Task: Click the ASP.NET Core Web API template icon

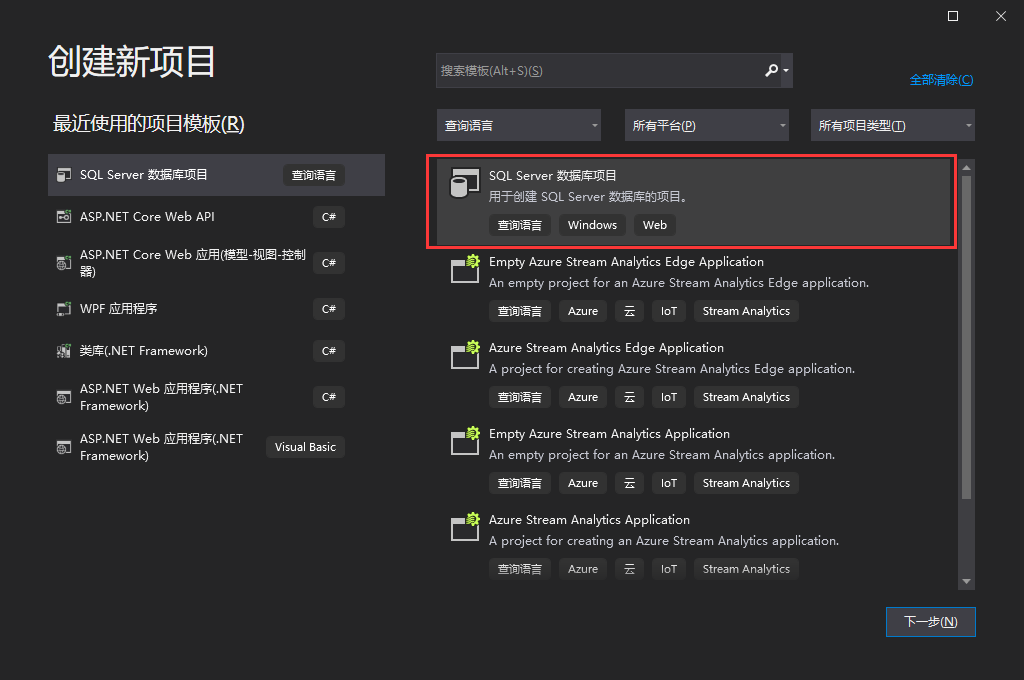Action: pyautogui.click(x=63, y=217)
